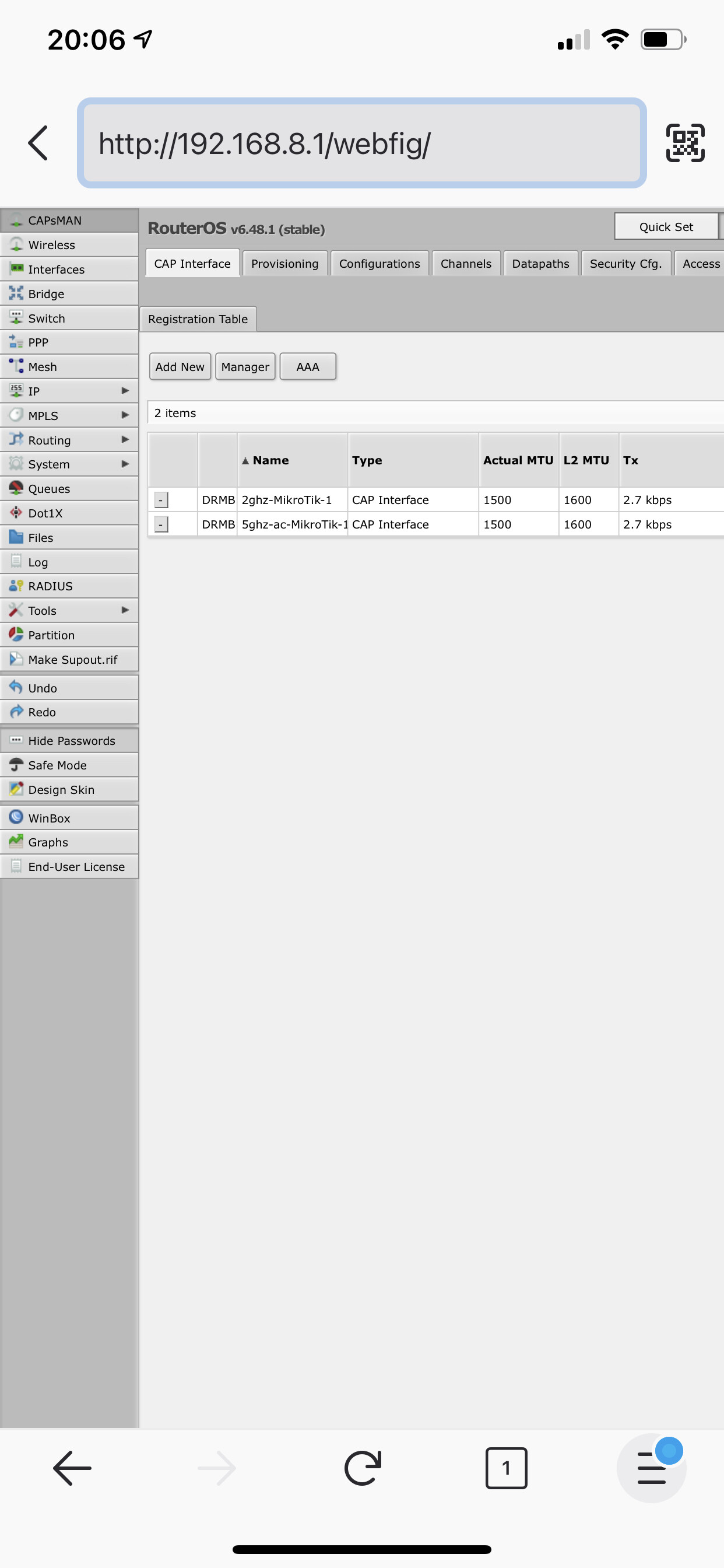The width and height of the screenshot is (724, 1568).
Task: Click the Dot1X icon in sidebar
Action: [x=16, y=513]
